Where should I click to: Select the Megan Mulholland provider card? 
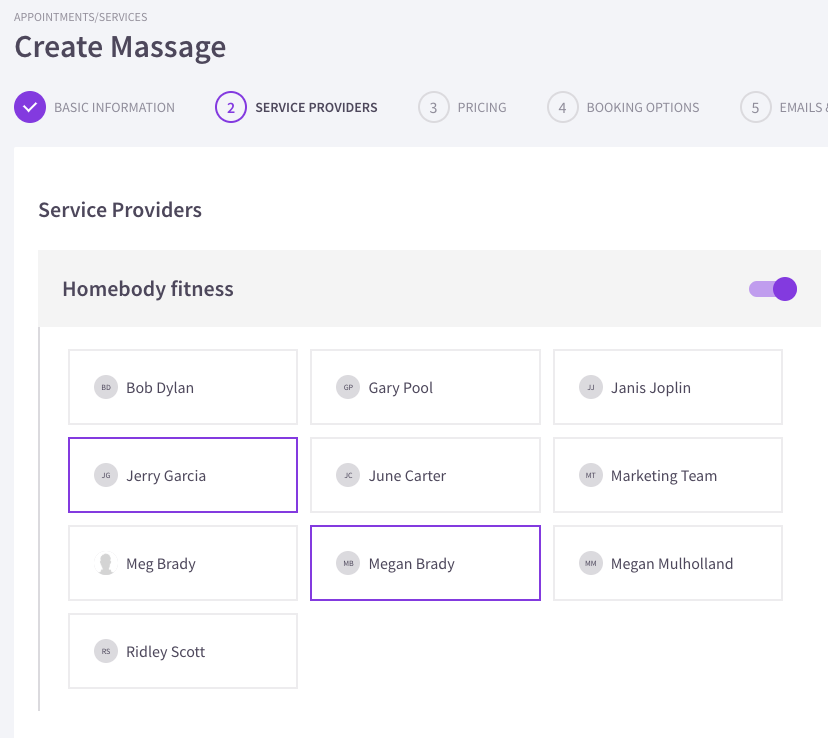coord(667,563)
